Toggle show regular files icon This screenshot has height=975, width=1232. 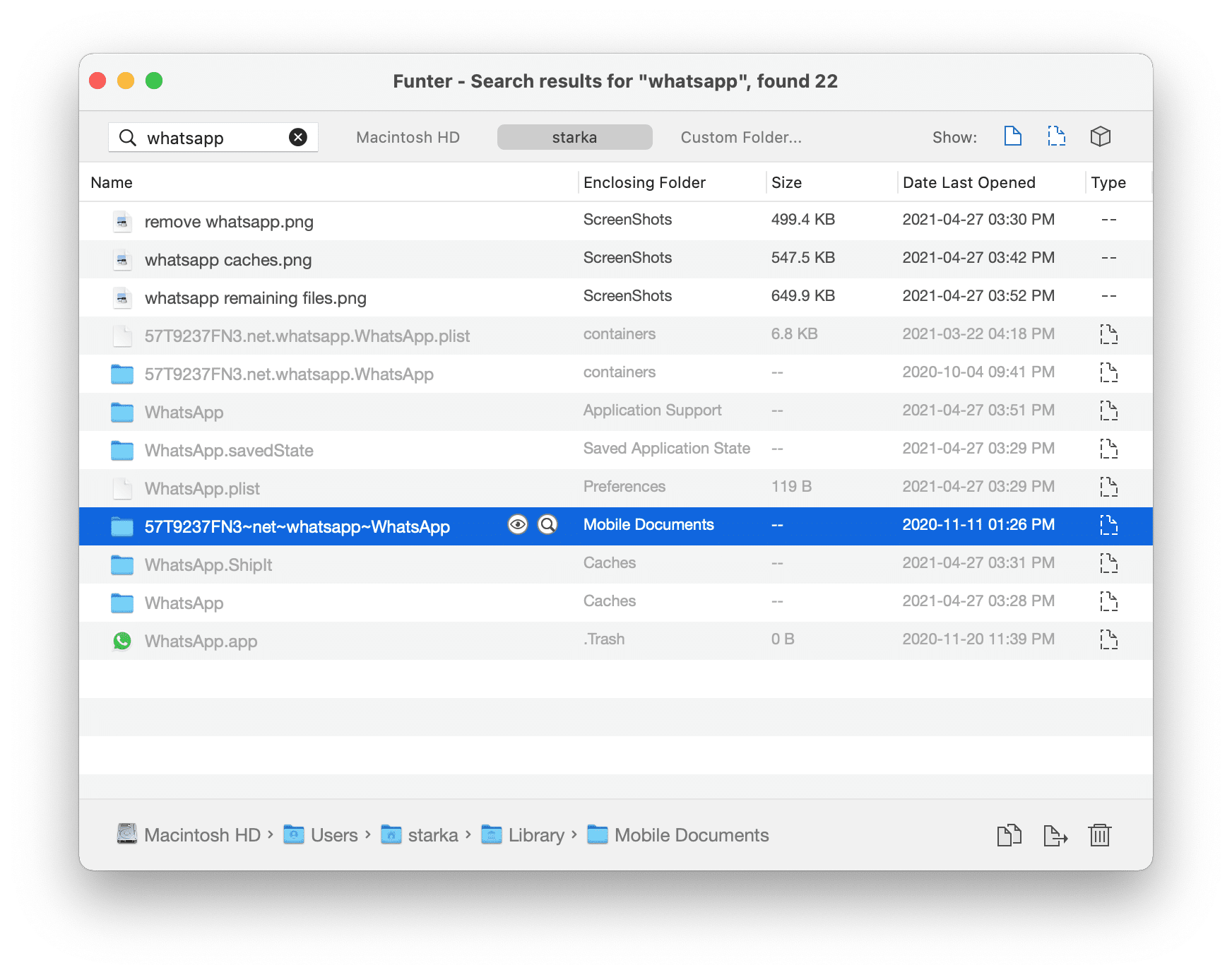pos(1012,136)
